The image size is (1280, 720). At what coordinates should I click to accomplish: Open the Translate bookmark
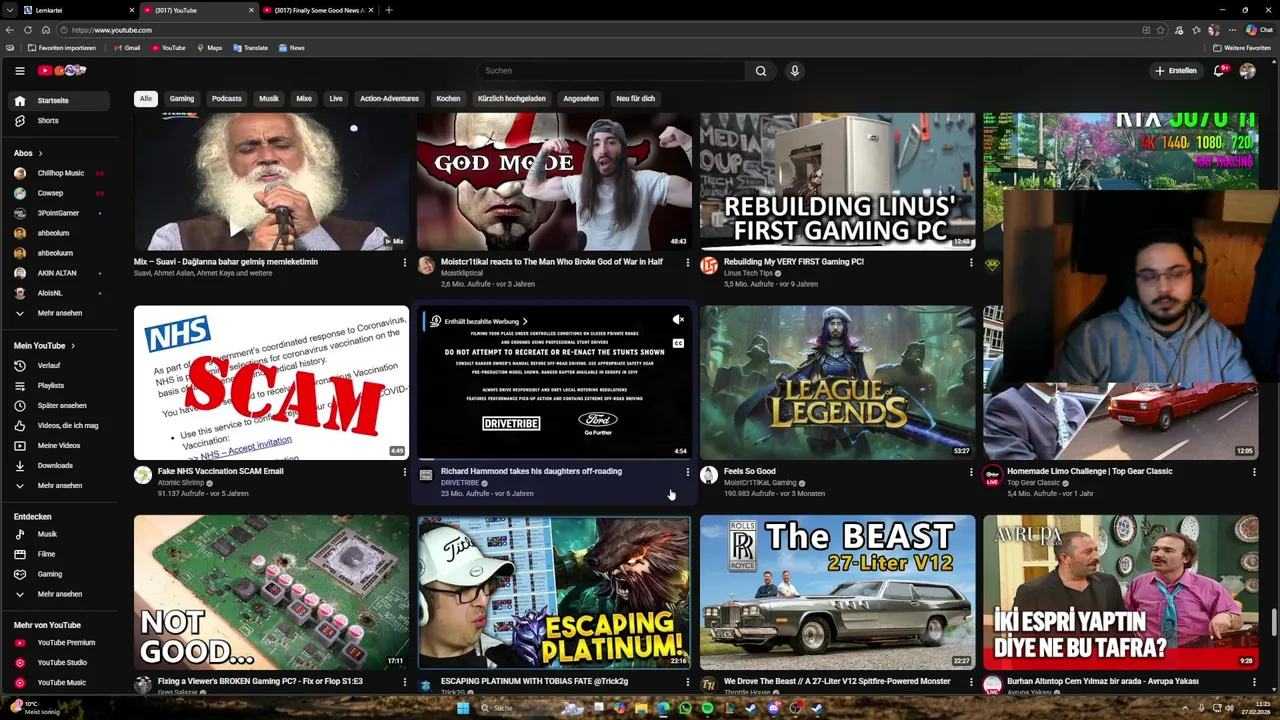(x=251, y=48)
